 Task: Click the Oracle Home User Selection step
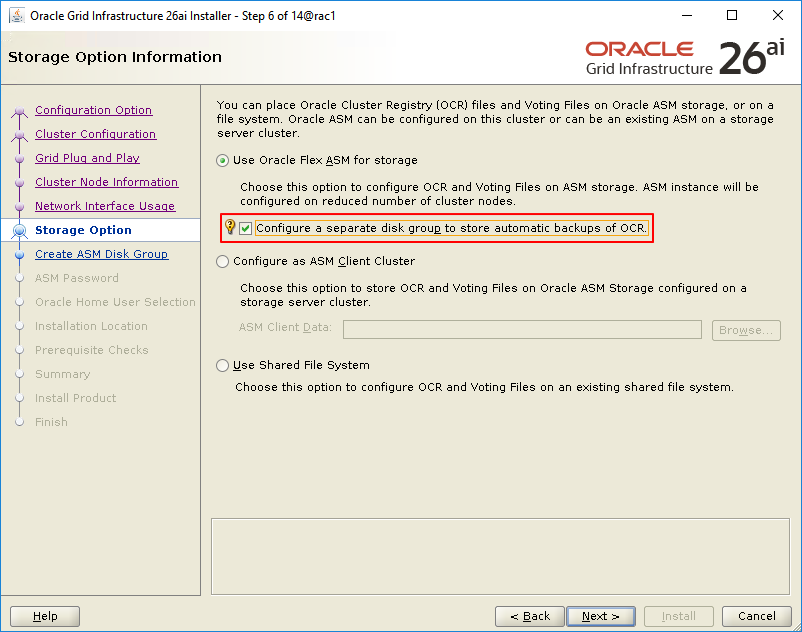pos(115,302)
